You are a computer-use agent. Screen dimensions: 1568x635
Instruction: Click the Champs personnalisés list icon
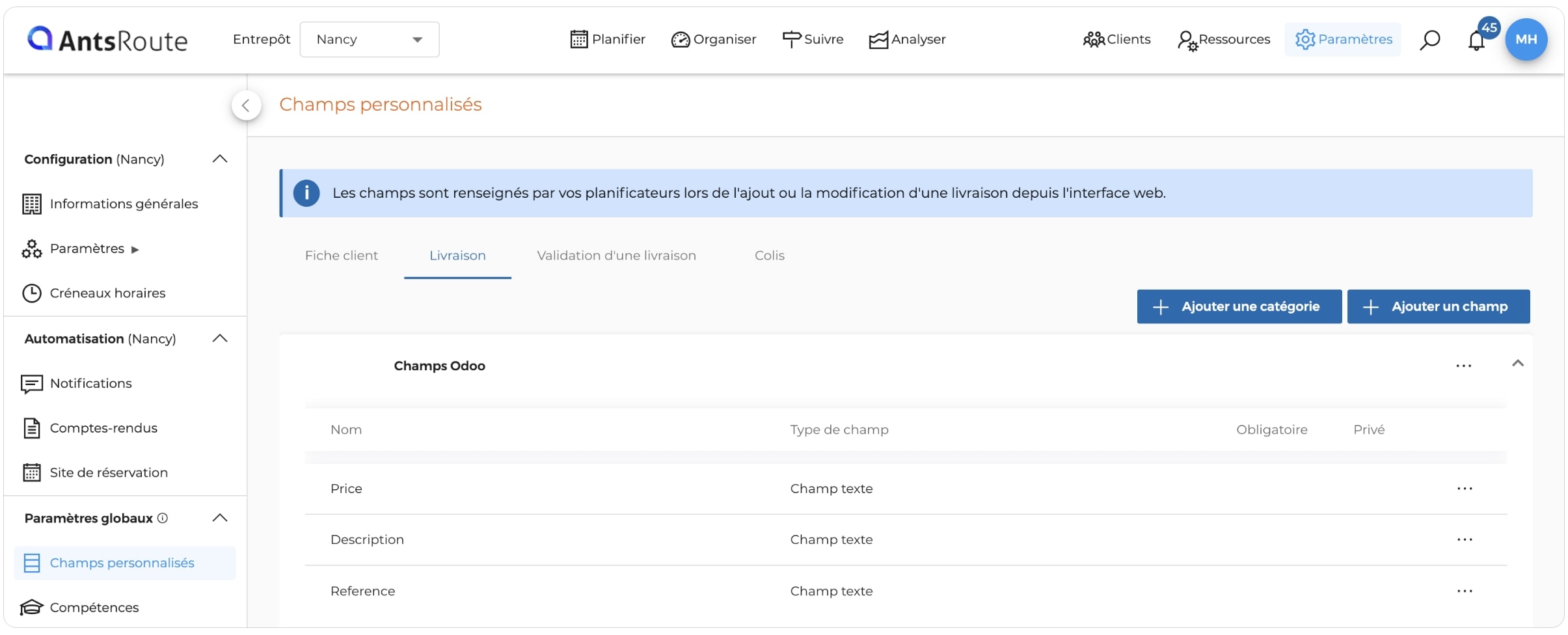[32, 563]
